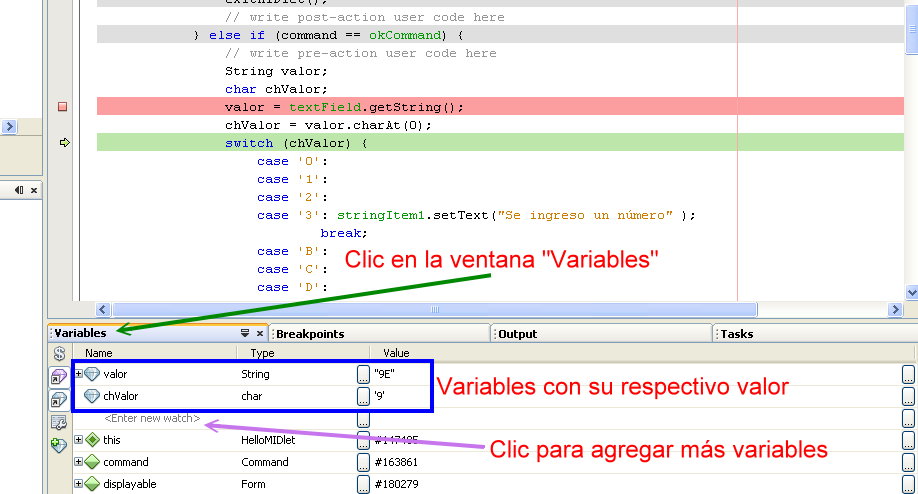918x494 pixels.
Task: Select the this row name
Action: click(112, 440)
